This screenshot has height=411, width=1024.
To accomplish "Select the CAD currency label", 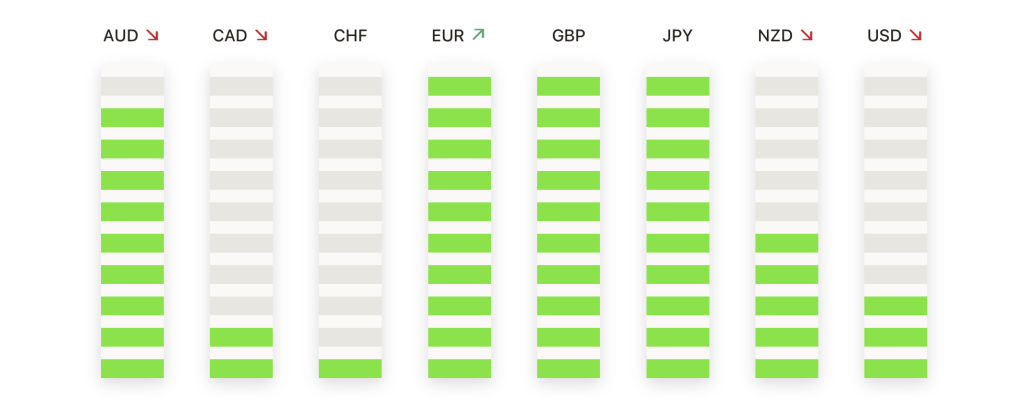I will tap(230, 36).
